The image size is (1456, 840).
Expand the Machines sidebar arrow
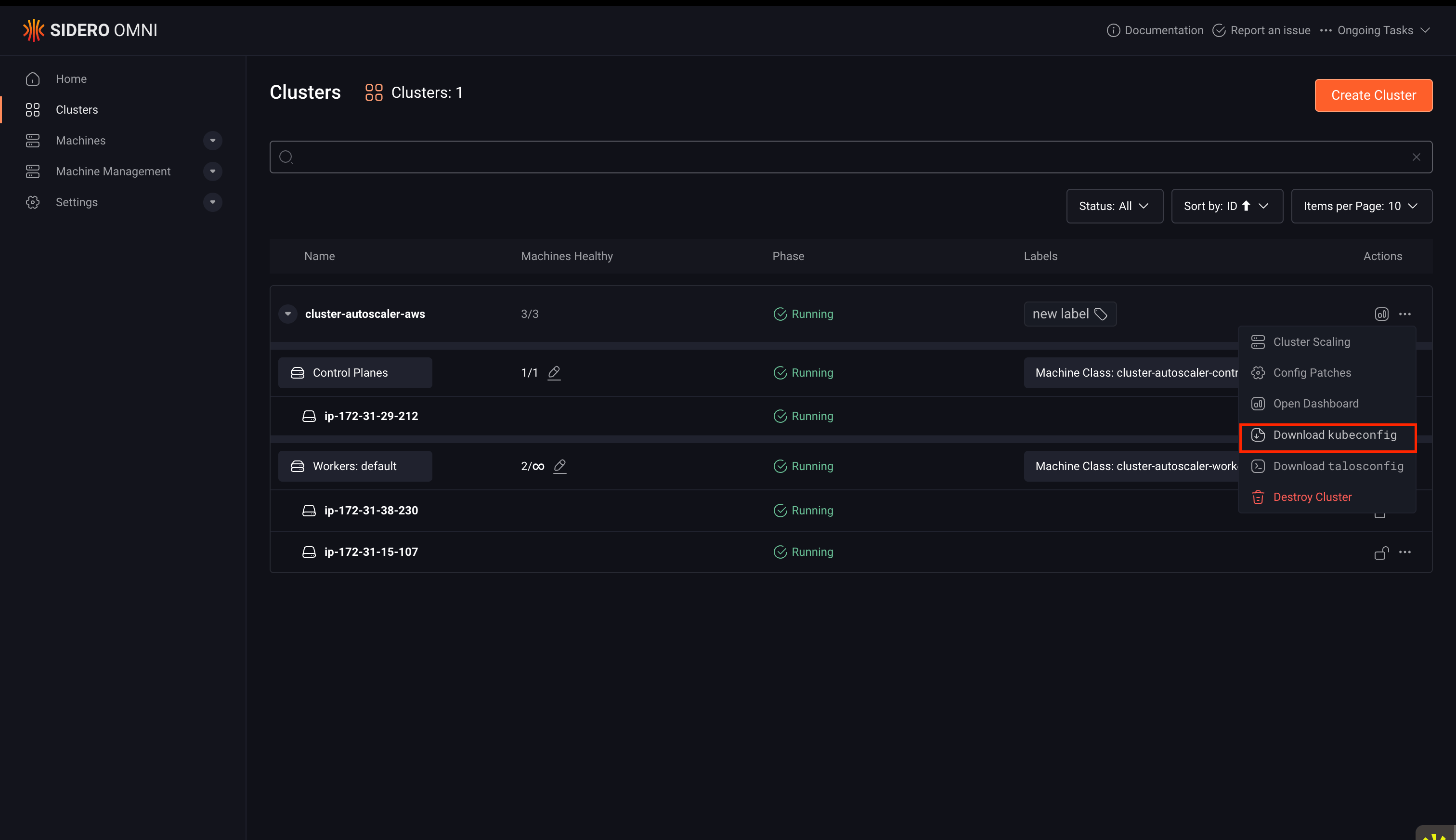point(213,140)
